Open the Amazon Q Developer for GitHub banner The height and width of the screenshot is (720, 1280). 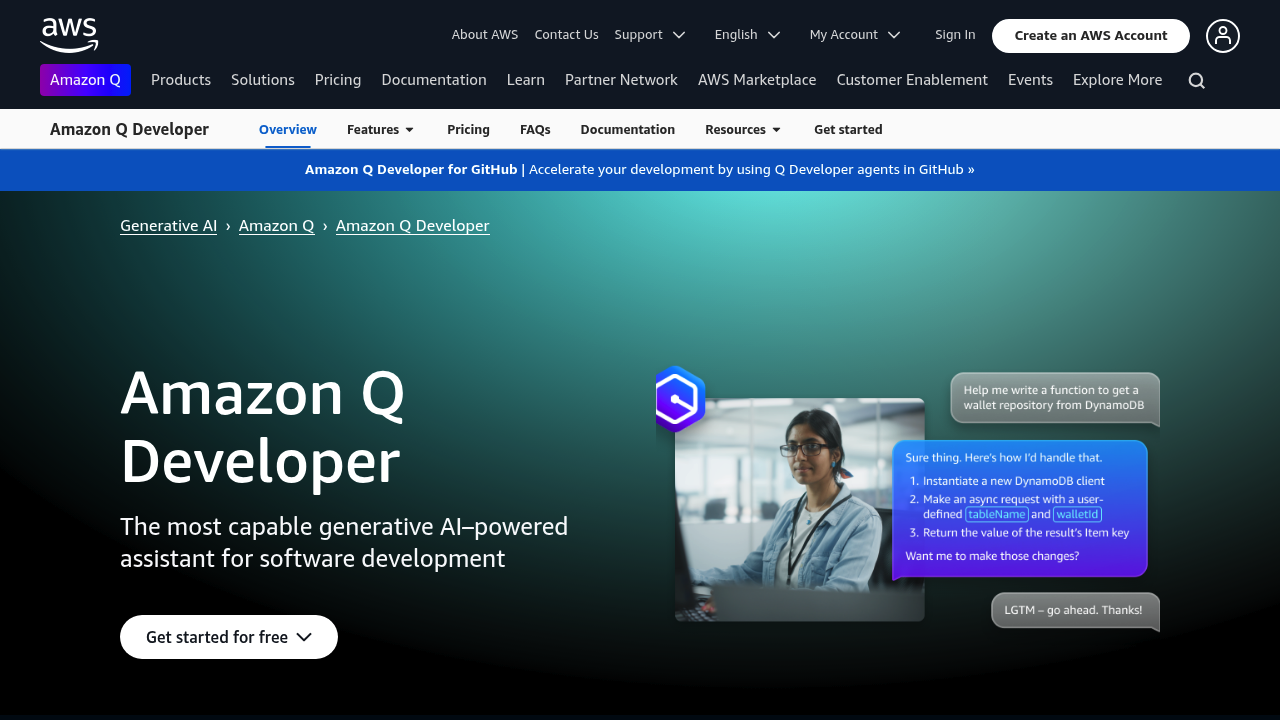640,169
